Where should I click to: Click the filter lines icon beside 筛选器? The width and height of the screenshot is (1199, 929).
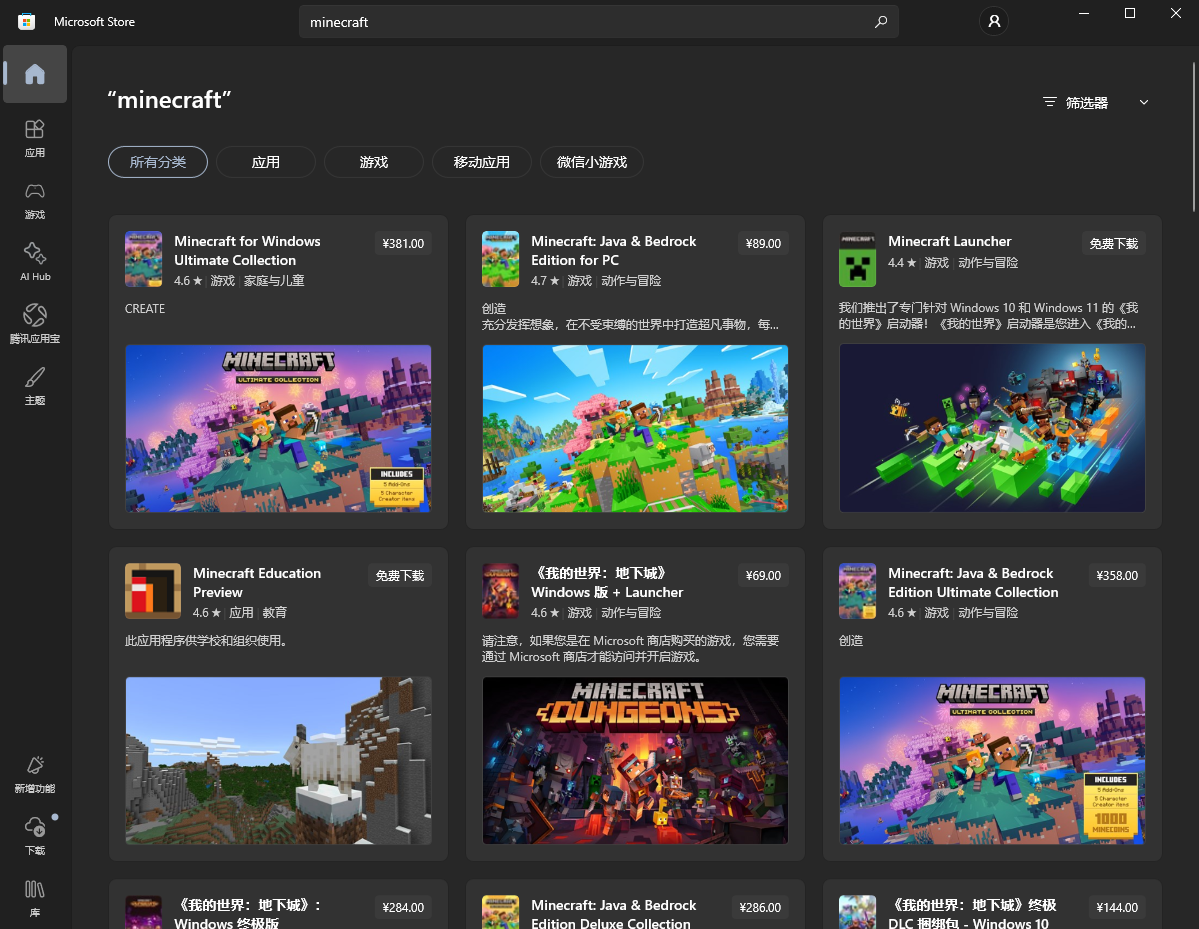click(1050, 102)
